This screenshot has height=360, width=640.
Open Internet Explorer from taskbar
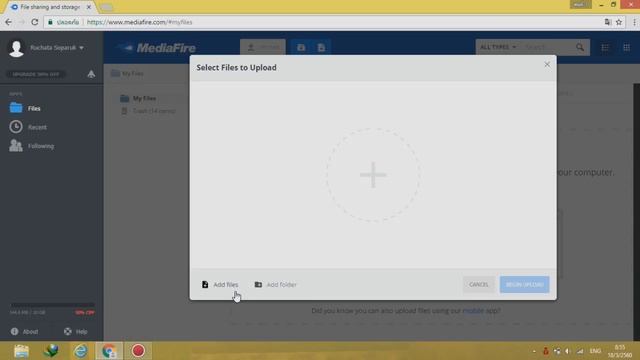(x=80, y=351)
